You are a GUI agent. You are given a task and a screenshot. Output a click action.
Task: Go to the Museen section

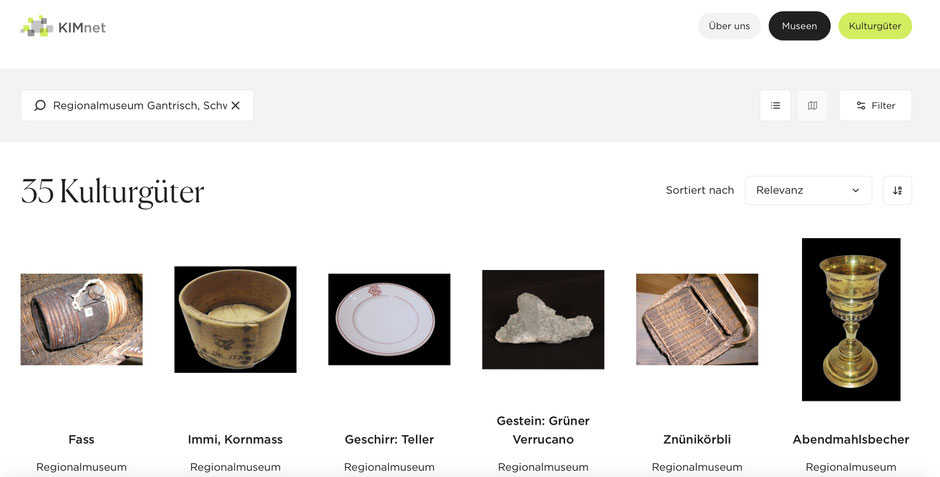(x=799, y=26)
